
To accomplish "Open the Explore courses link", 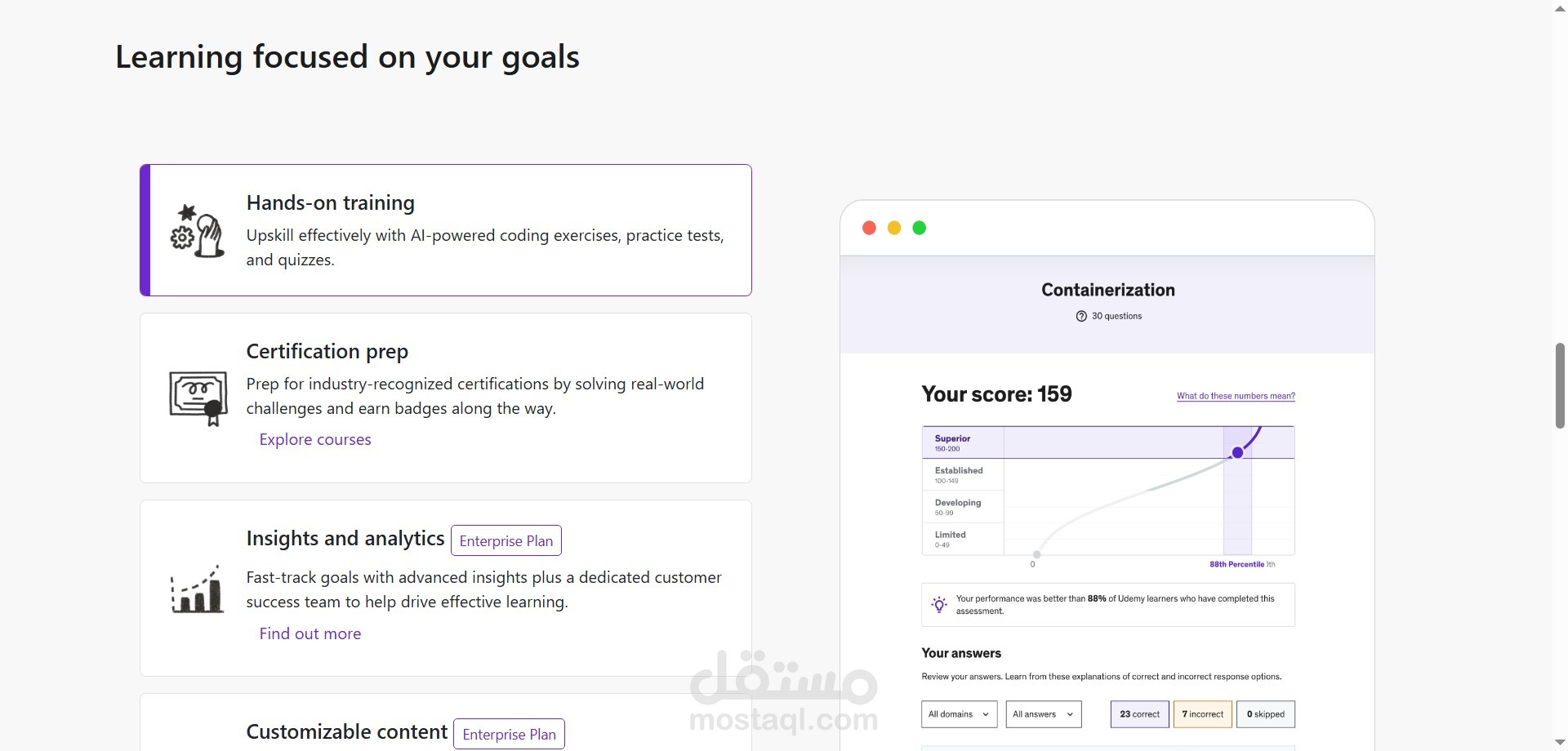I will pos(315,439).
